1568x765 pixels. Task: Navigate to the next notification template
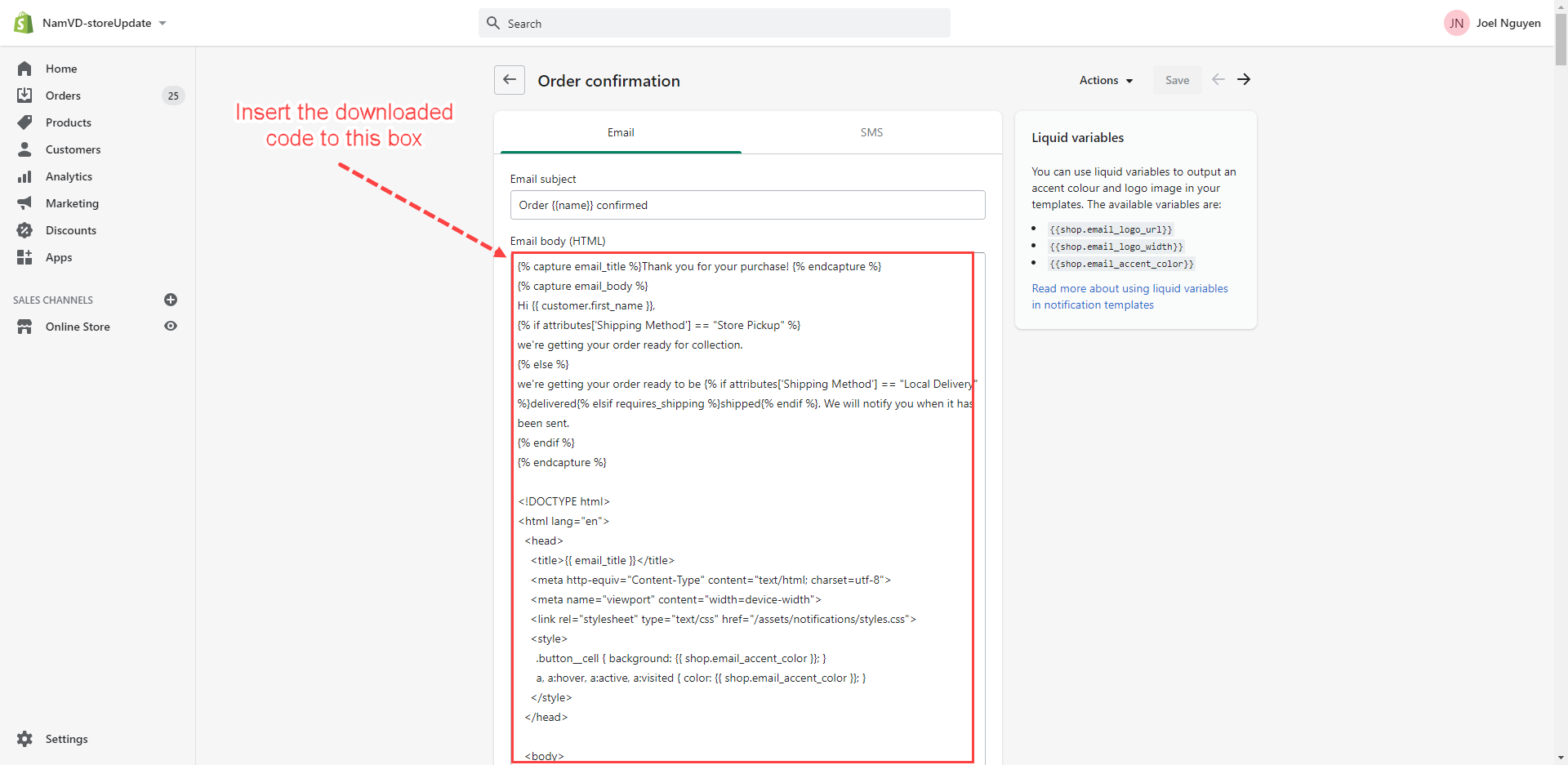pyautogui.click(x=1244, y=79)
